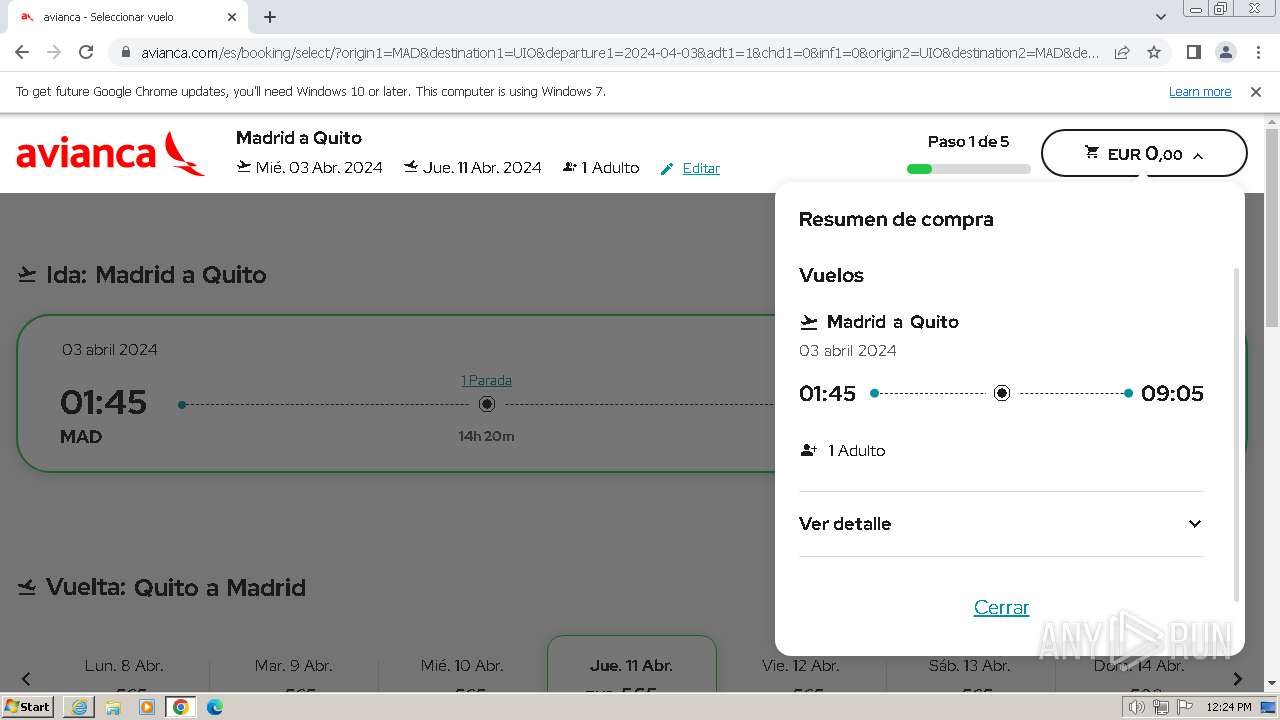Viewport: 1280px width, 720px height.
Task: Click Chrome taskbar icon
Action: (x=181, y=707)
